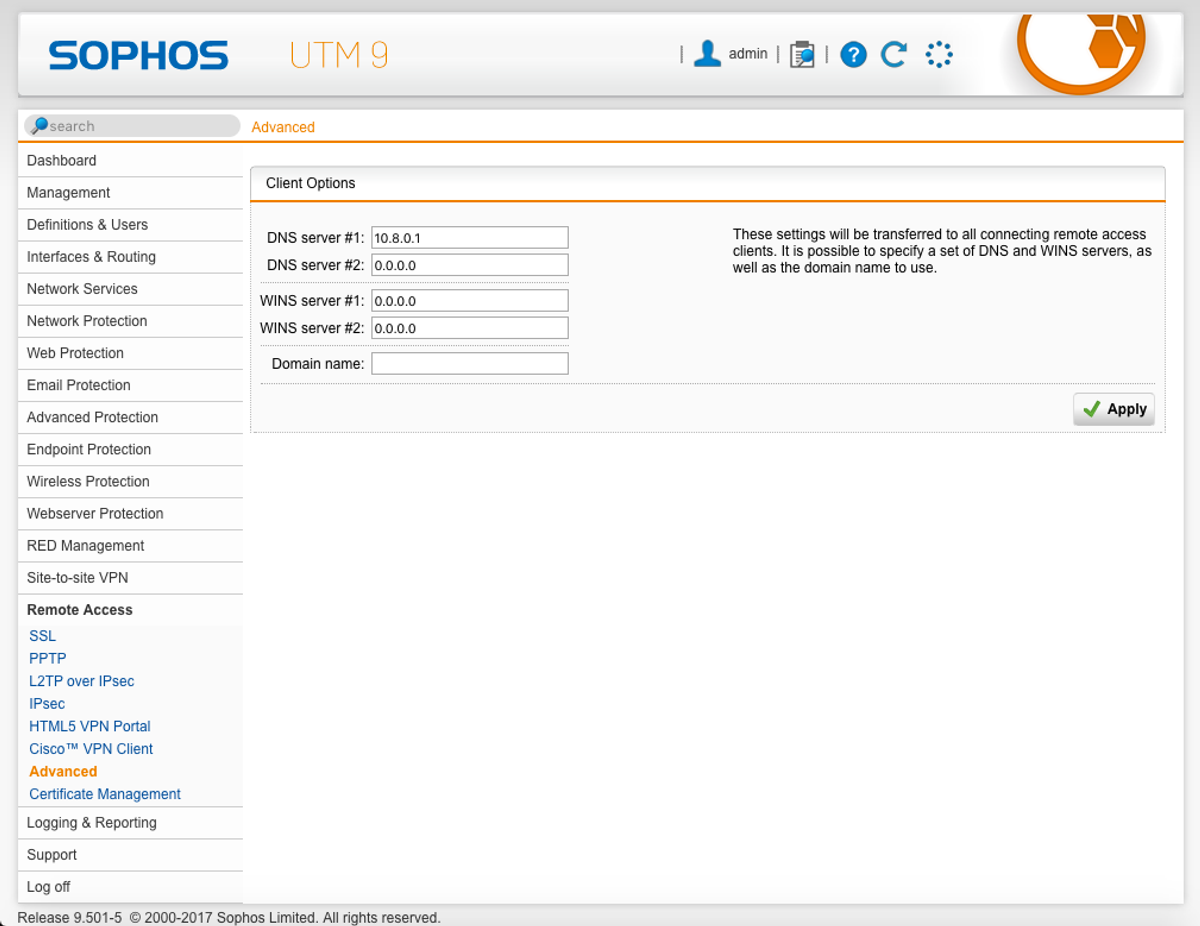Click the WINS server #2 field
Viewport: 1200px width, 926px height.
click(x=469, y=328)
